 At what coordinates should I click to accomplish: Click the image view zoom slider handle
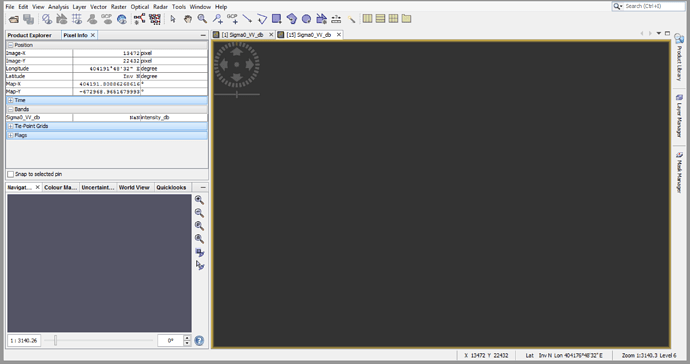237,94
